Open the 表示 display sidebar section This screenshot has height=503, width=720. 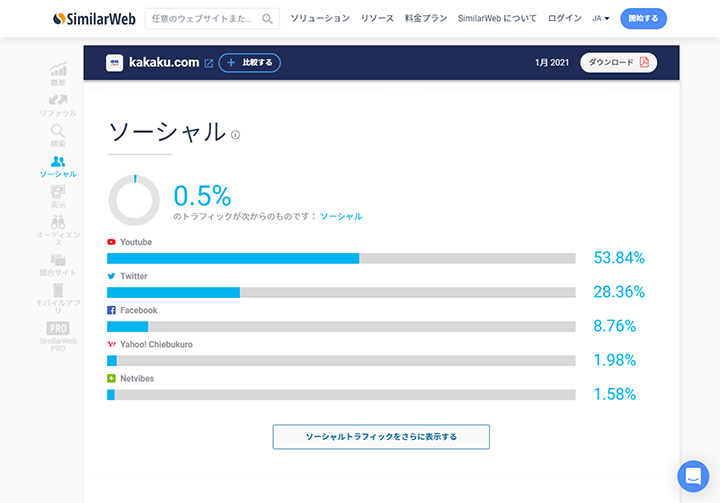(58, 195)
